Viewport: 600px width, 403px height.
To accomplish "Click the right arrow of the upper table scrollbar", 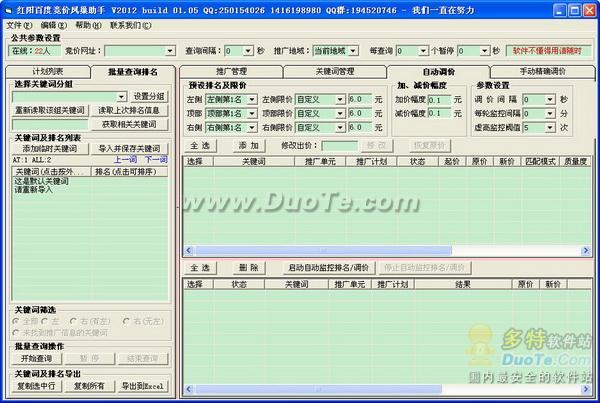I will pos(585,251).
